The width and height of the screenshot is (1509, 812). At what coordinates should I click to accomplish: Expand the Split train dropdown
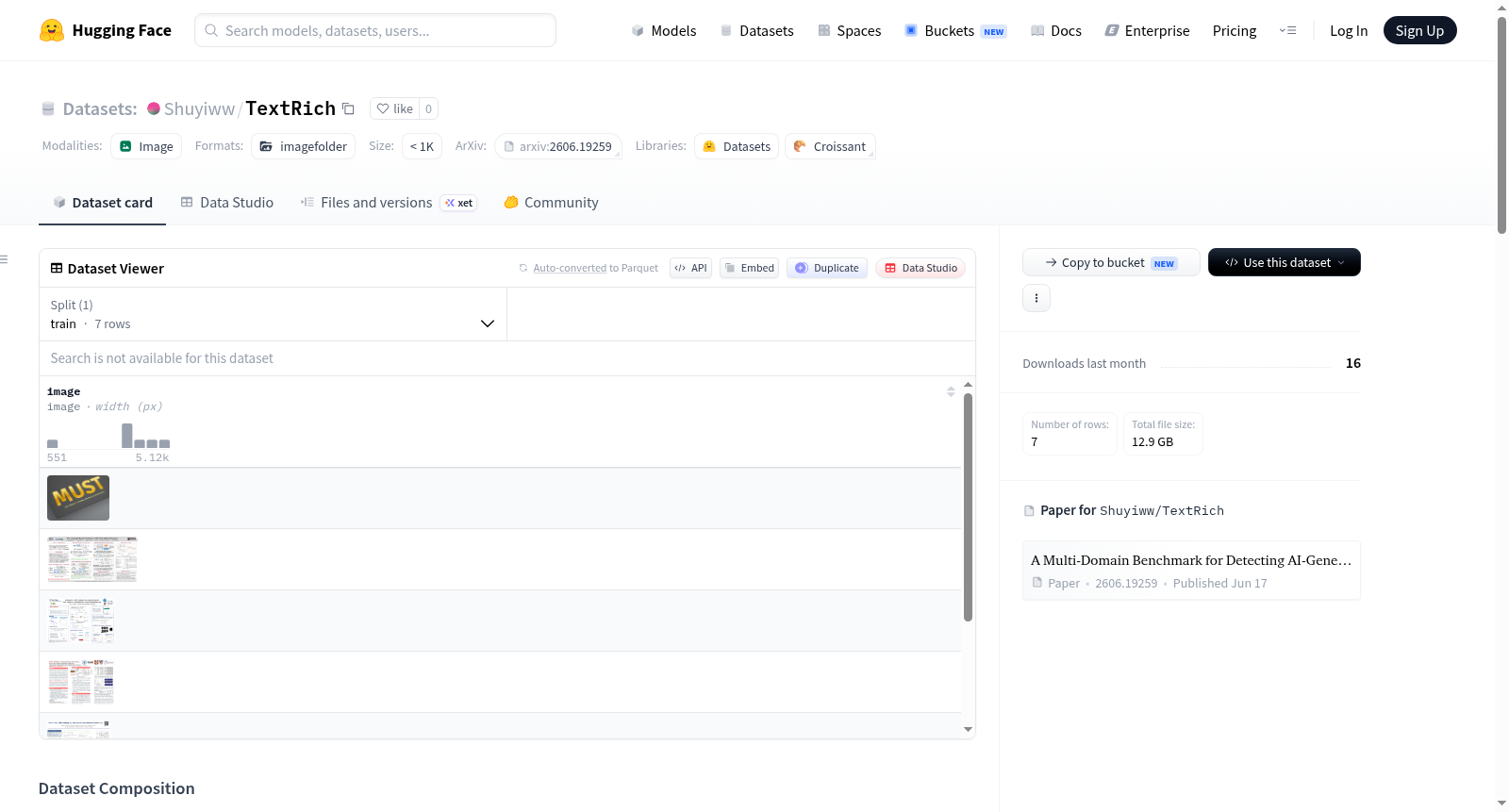pos(273,314)
